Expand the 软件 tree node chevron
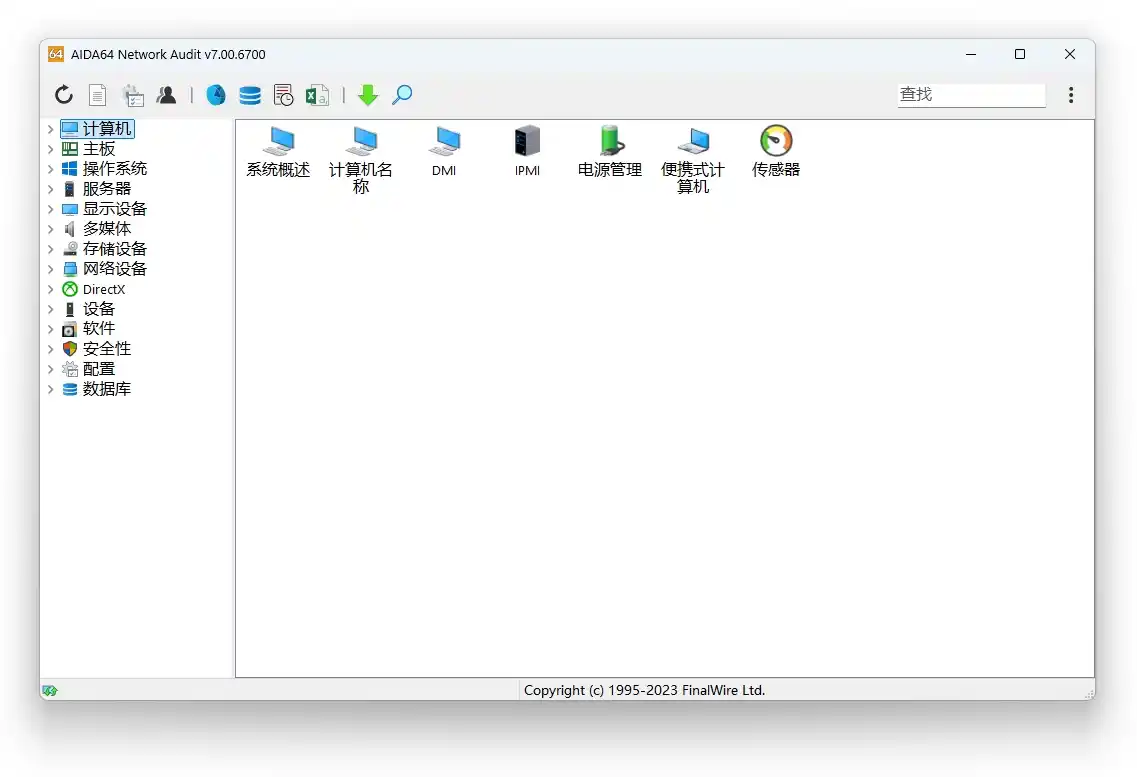Screen dimensions: 1137x777 (x=51, y=329)
